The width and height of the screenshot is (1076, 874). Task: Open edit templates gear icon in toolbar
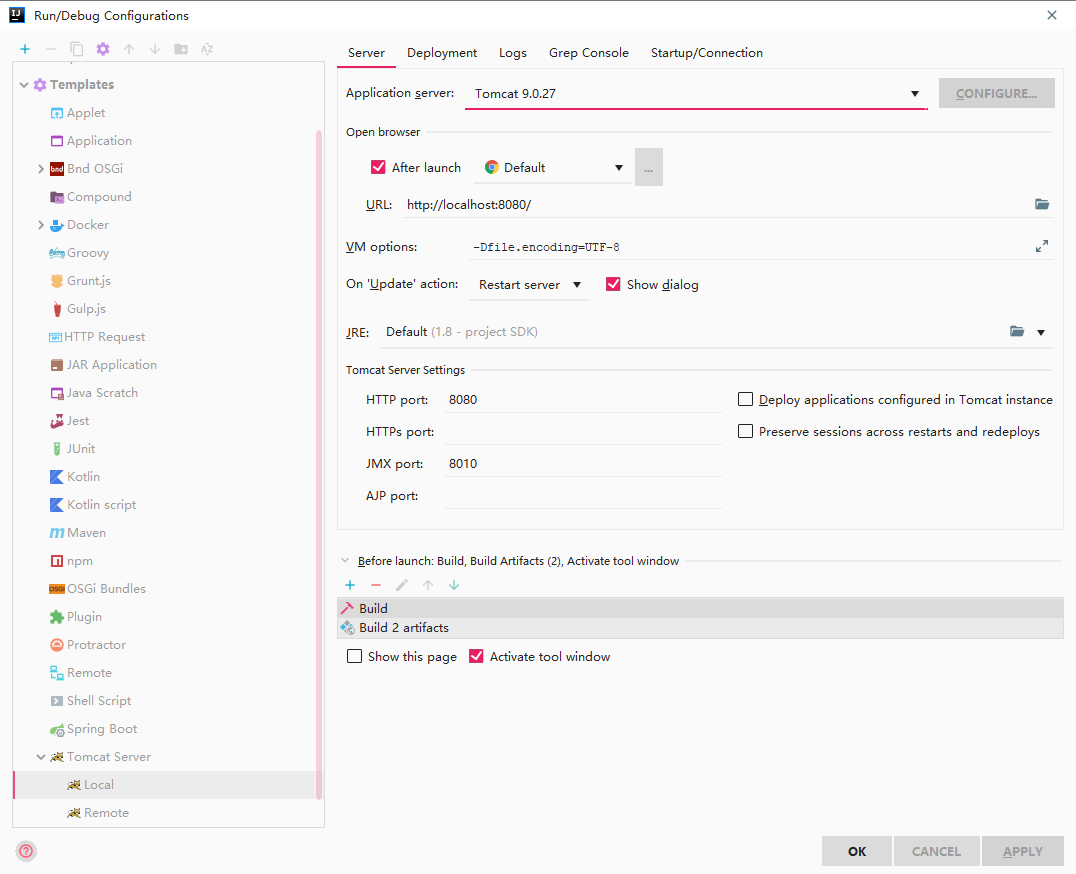[103, 49]
